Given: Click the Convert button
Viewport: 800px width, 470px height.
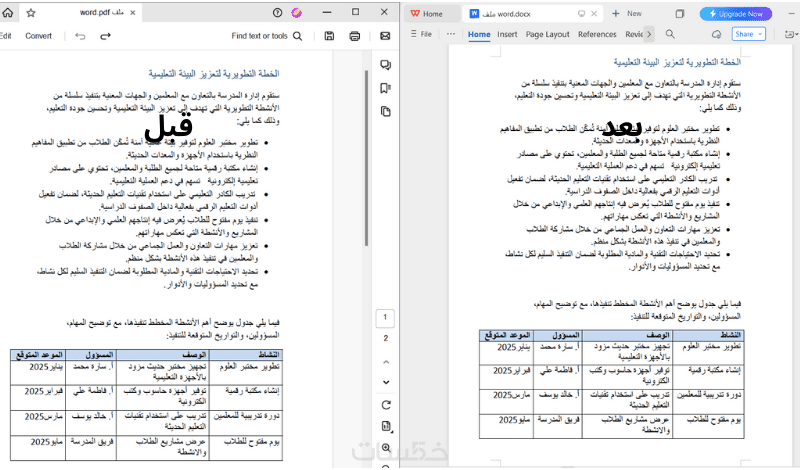Looking at the screenshot, I should [x=38, y=36].
